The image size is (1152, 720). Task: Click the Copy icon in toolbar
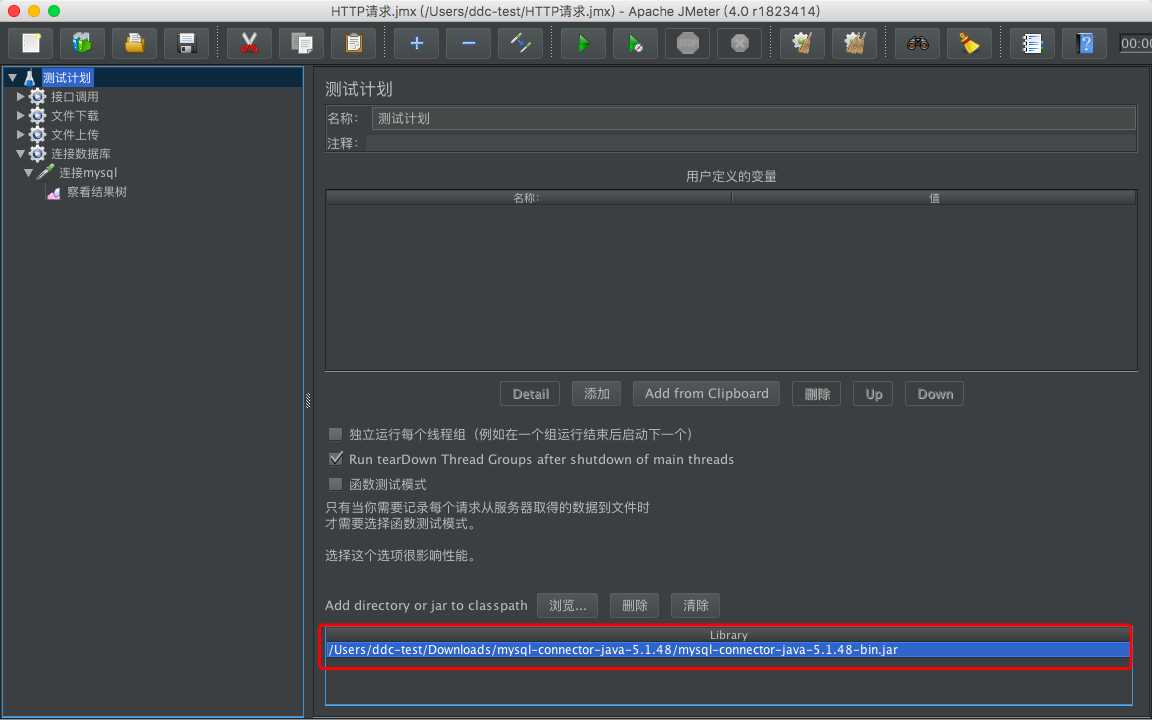[301, 43]
